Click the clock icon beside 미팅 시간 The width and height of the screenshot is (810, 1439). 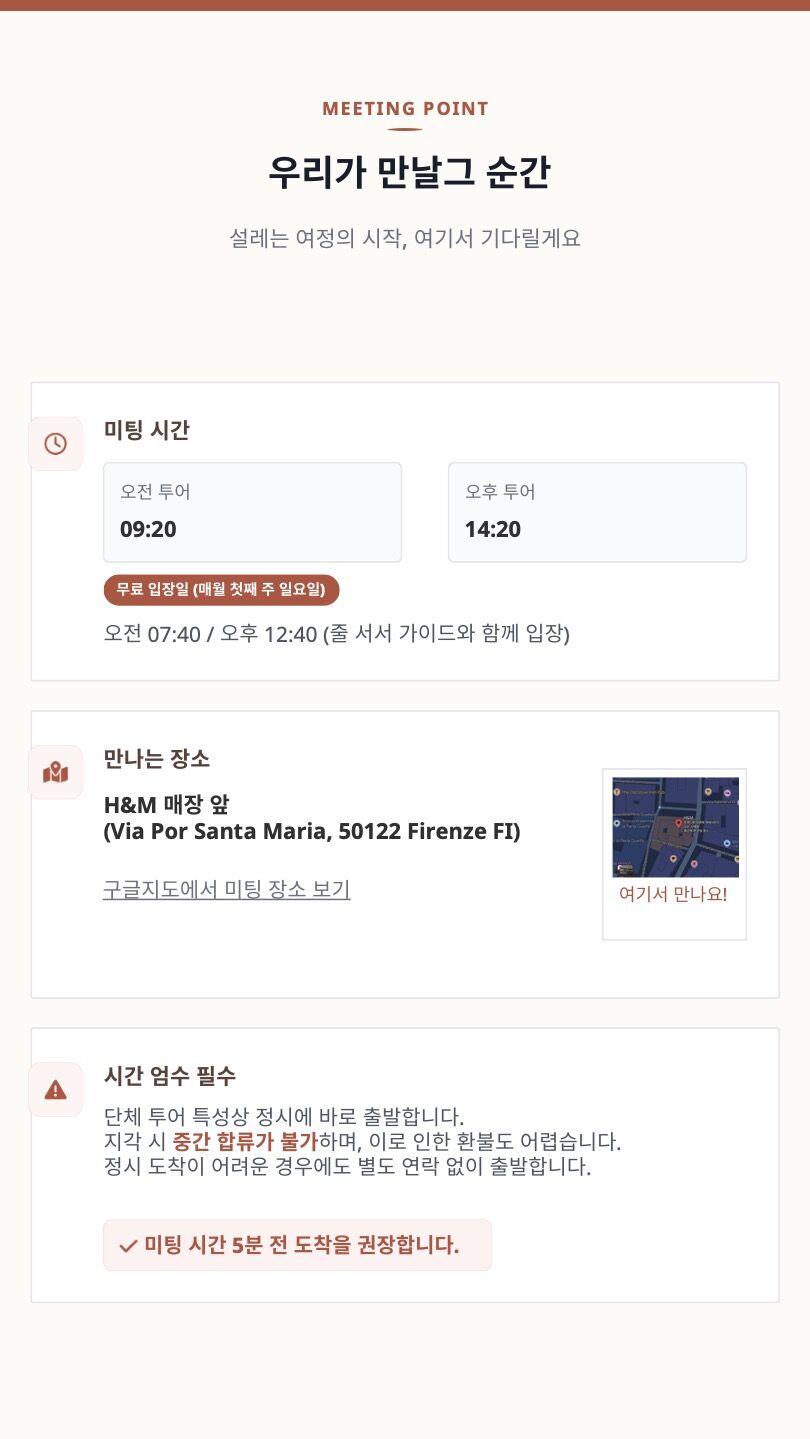[55, 444]
